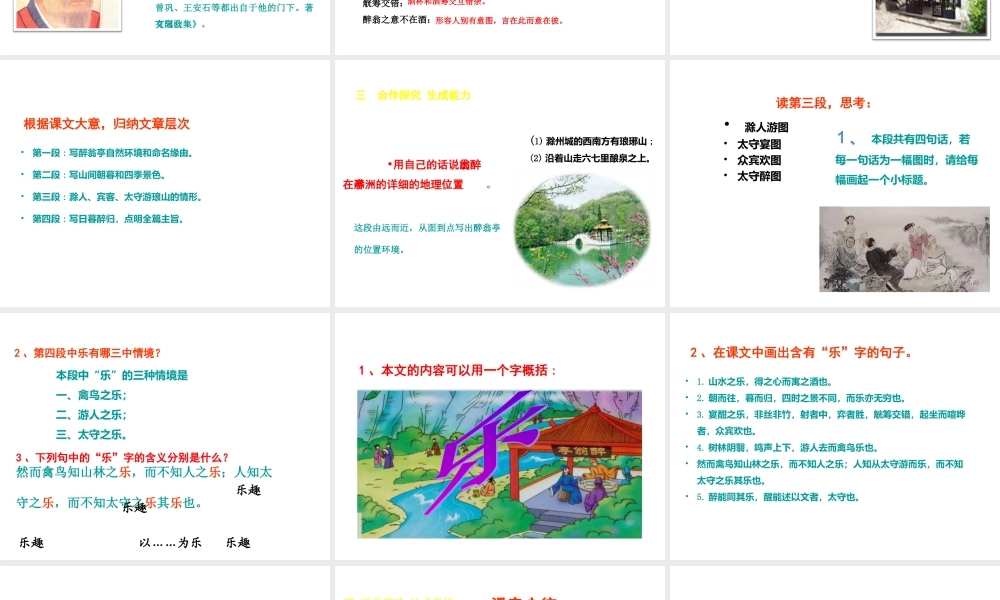Click the sentence 1. 山水之乐，得之心而寓之酒也
The image size is (1000, 600).
point(764,382)
